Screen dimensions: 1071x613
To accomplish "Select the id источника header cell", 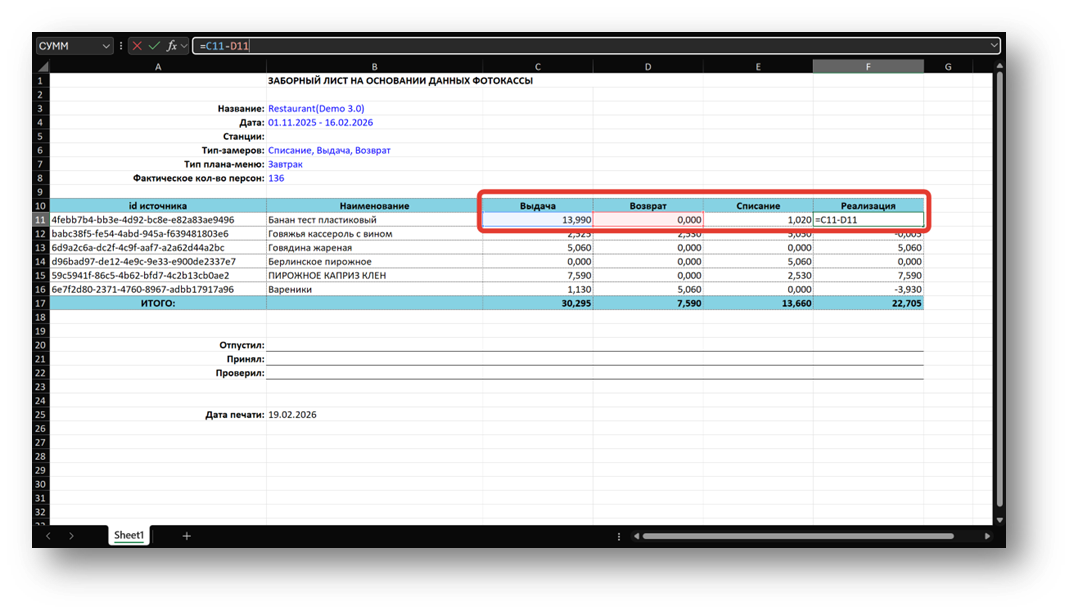I will (x=158, y=206).
